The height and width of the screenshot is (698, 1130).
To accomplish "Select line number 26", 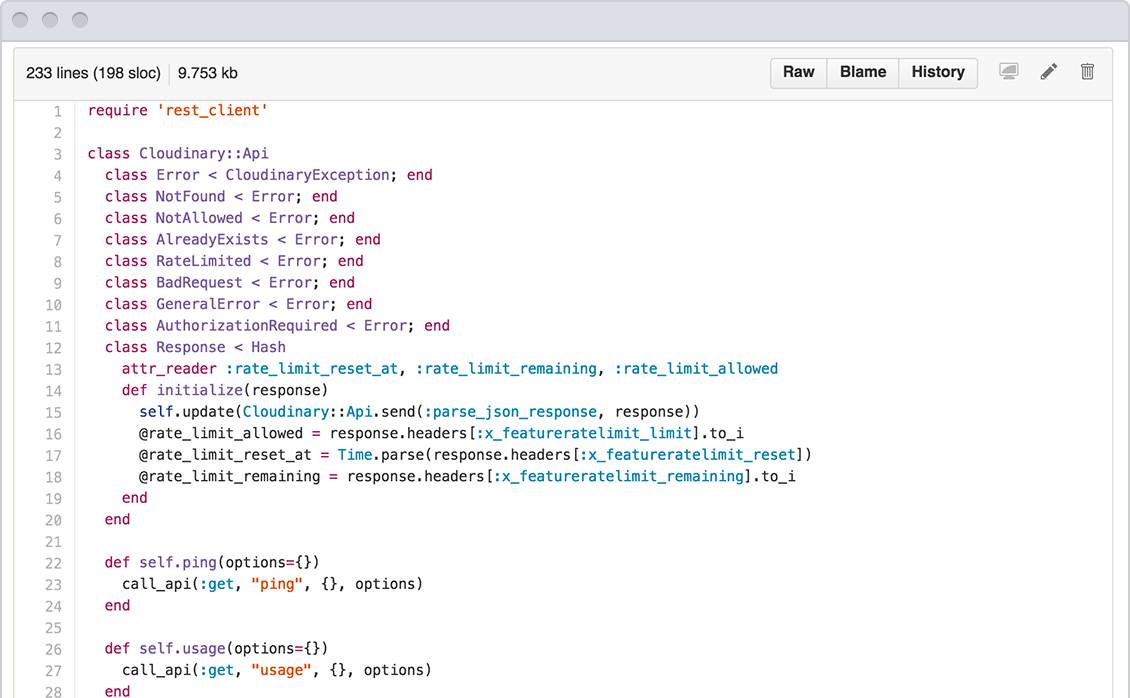I will [x=53, y=650].
